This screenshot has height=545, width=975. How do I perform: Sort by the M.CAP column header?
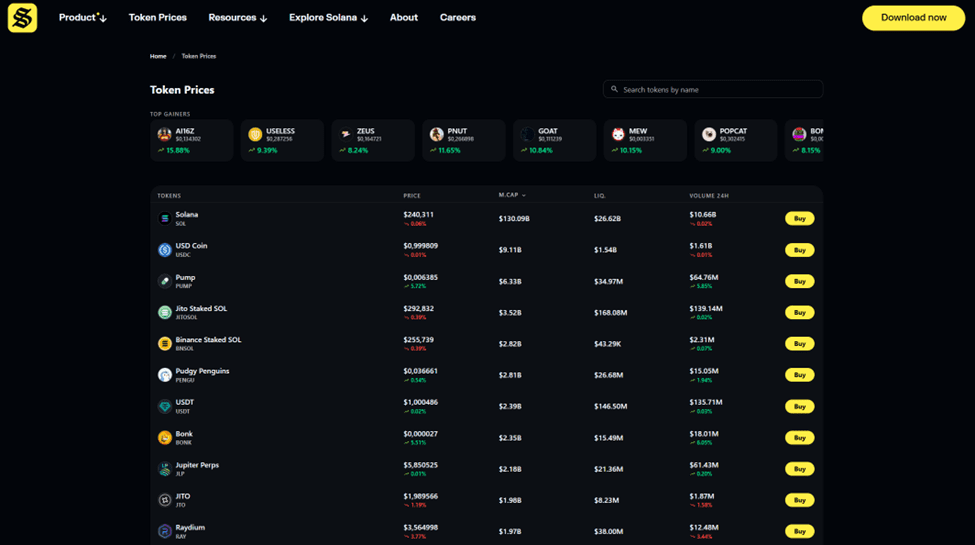pyautogui.click(x=512, y=195)
